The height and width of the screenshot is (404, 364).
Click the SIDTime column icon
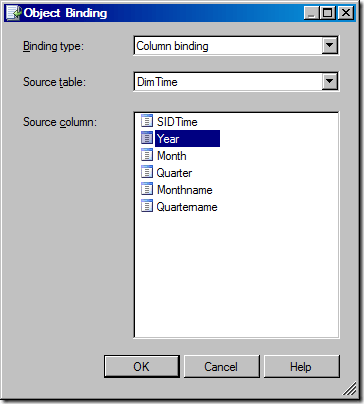147,121
